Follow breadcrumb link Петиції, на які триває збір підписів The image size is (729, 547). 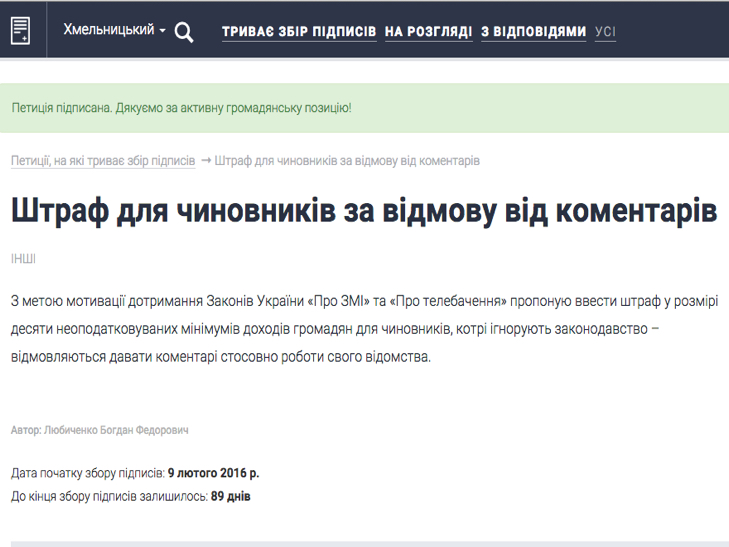(103, 160)
